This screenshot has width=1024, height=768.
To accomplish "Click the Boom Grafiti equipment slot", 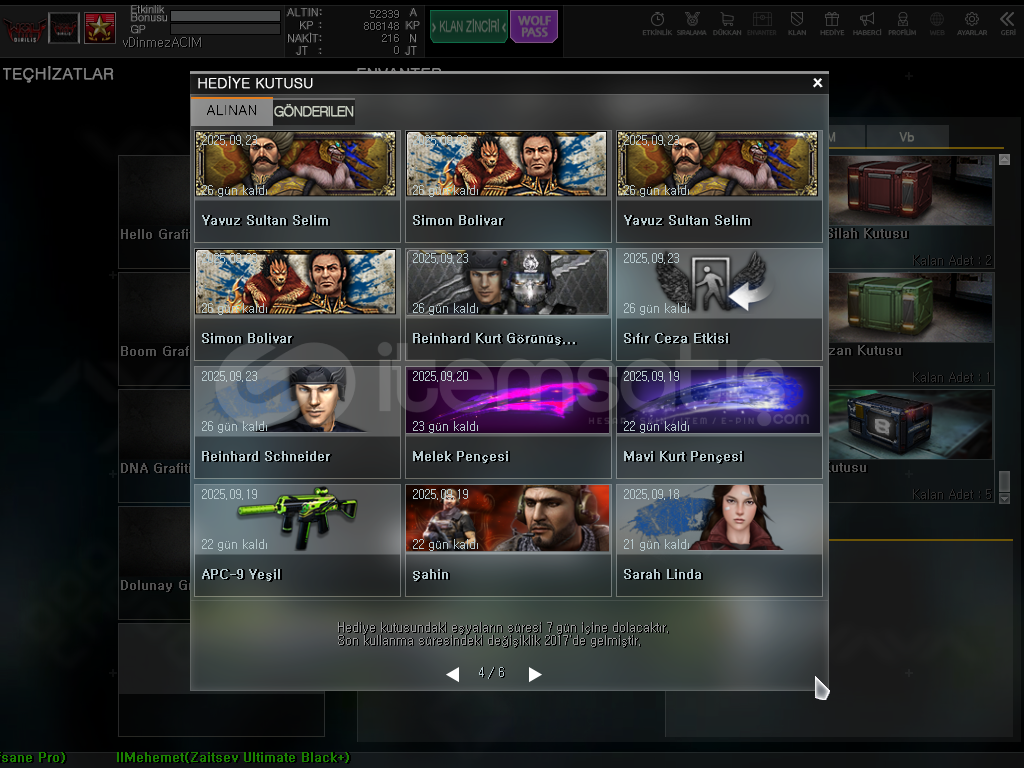I will pos(154,328).
